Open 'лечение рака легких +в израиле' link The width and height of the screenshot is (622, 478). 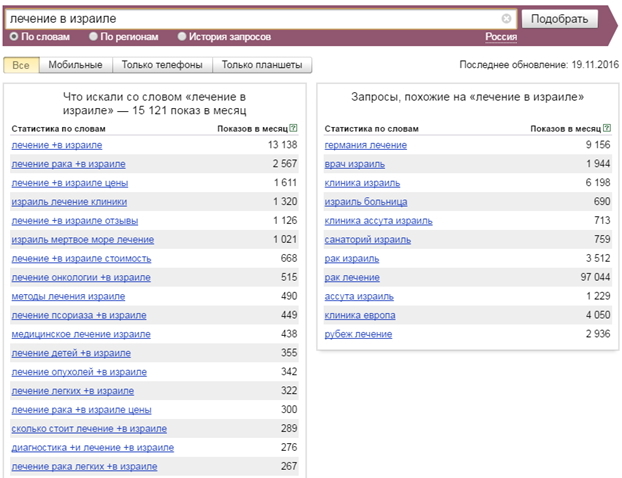84,466
